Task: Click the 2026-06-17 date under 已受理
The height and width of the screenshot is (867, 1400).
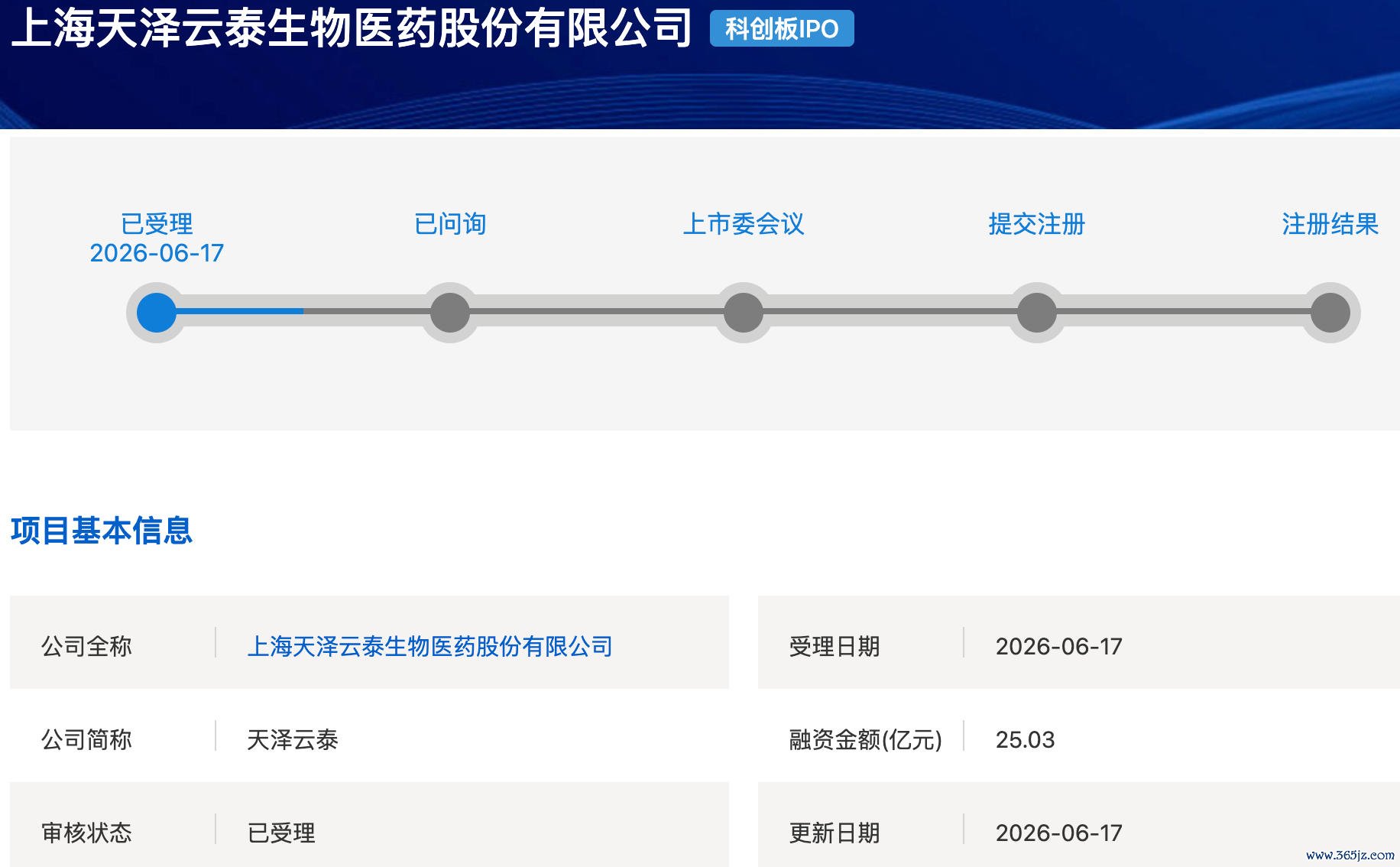Action: point(157,253)
